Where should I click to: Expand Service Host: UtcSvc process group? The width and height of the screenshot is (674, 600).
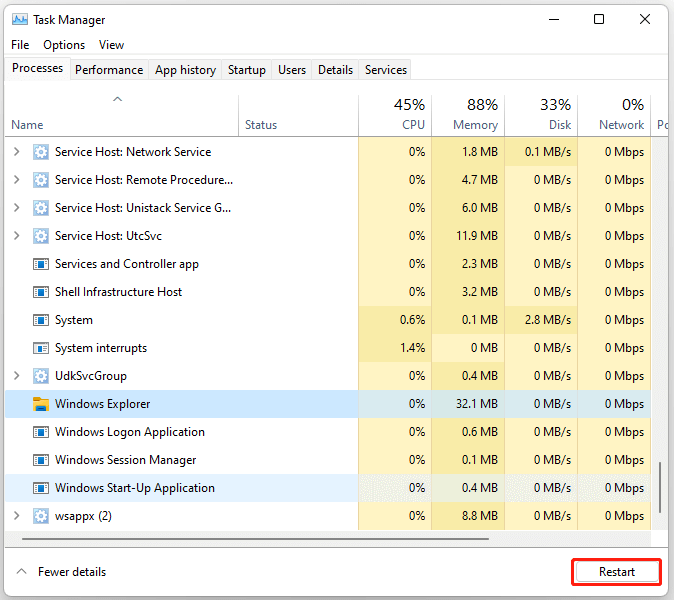pos(16,236)
